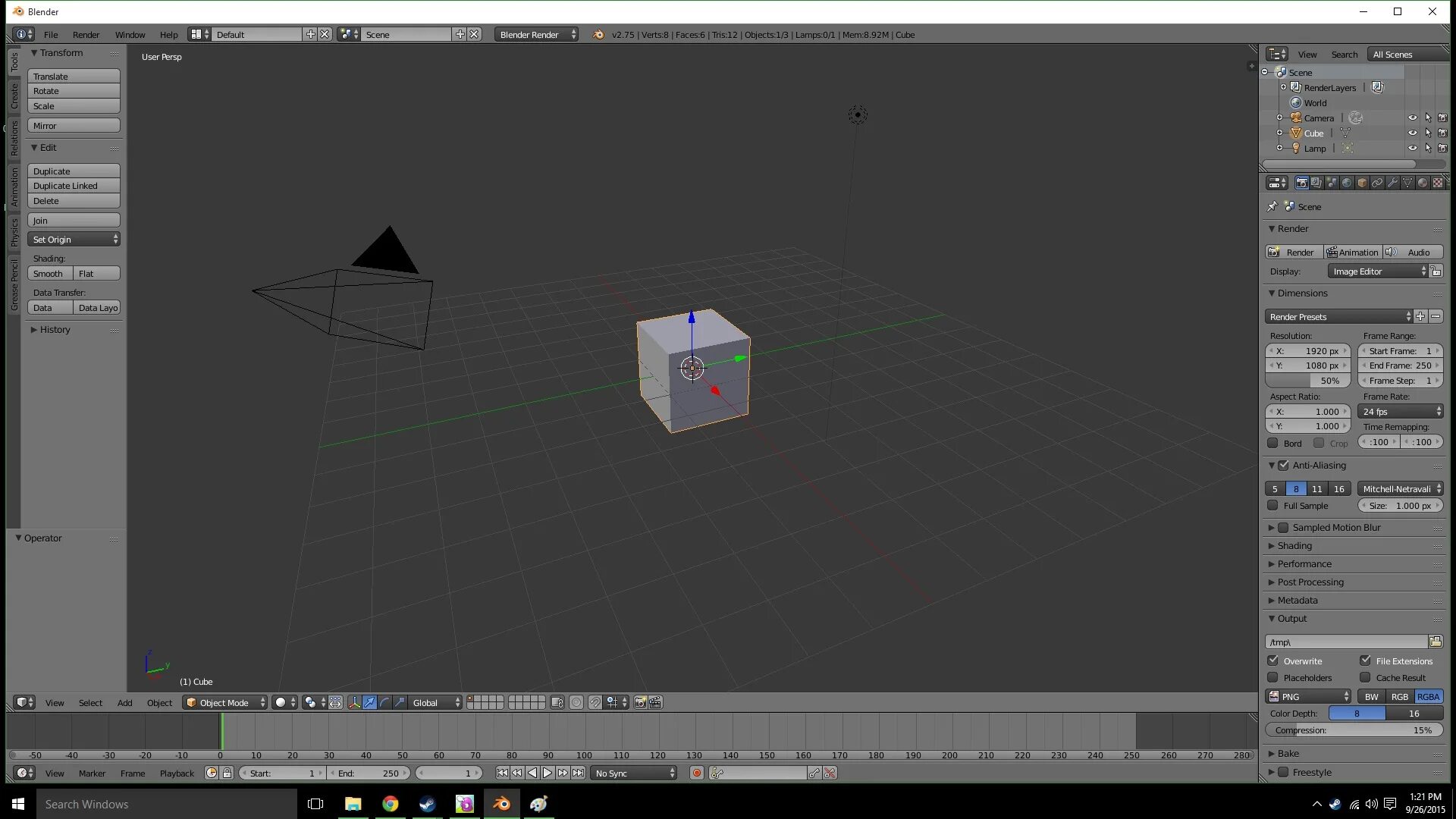1456x819 pixels.
Task: Expand the Camera tree item in outliner
Action: [x=1279, y=118]
